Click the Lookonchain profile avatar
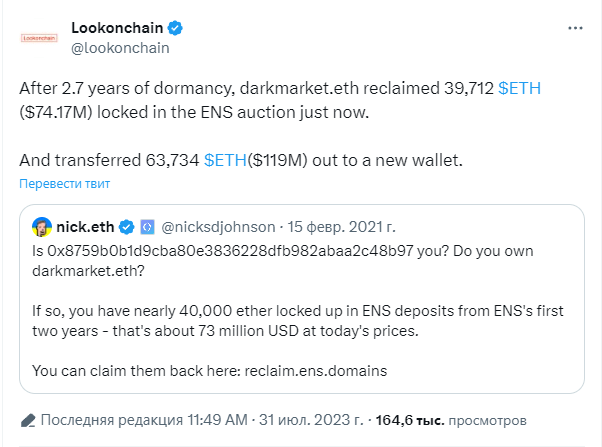The image size is (602, 447). (x=39, y=38)
